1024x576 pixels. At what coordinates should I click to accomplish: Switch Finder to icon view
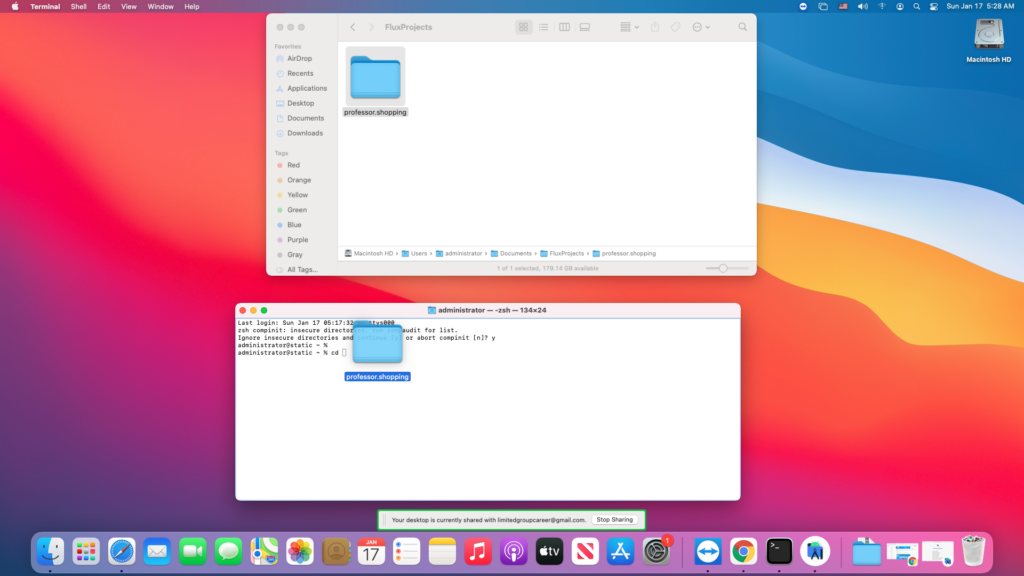coord(523,27)
